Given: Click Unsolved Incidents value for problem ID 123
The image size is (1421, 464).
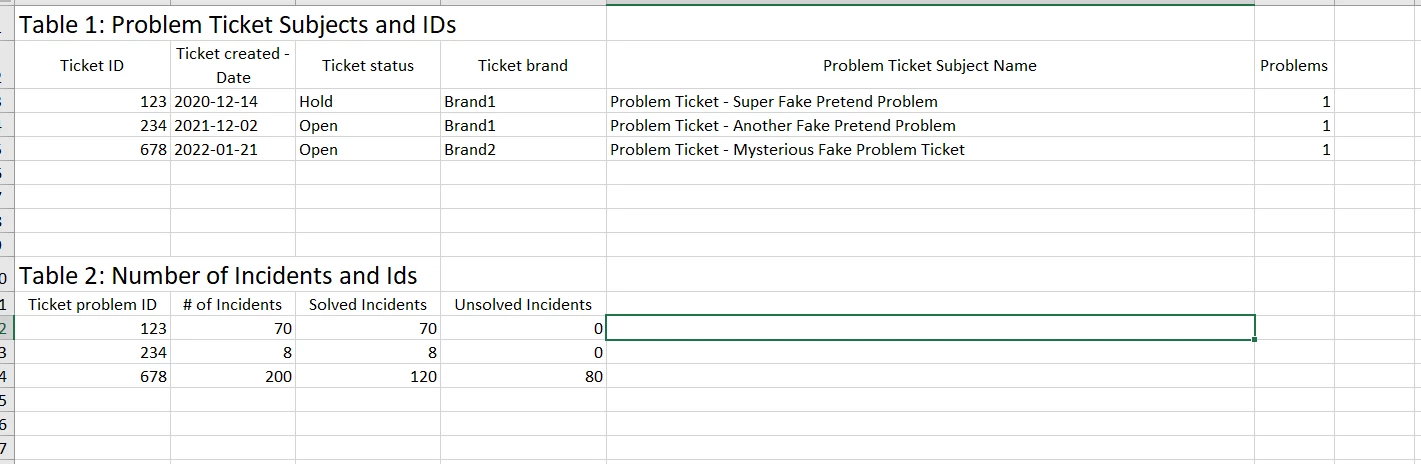Looking at the screenshot, I should pos(523,328).
